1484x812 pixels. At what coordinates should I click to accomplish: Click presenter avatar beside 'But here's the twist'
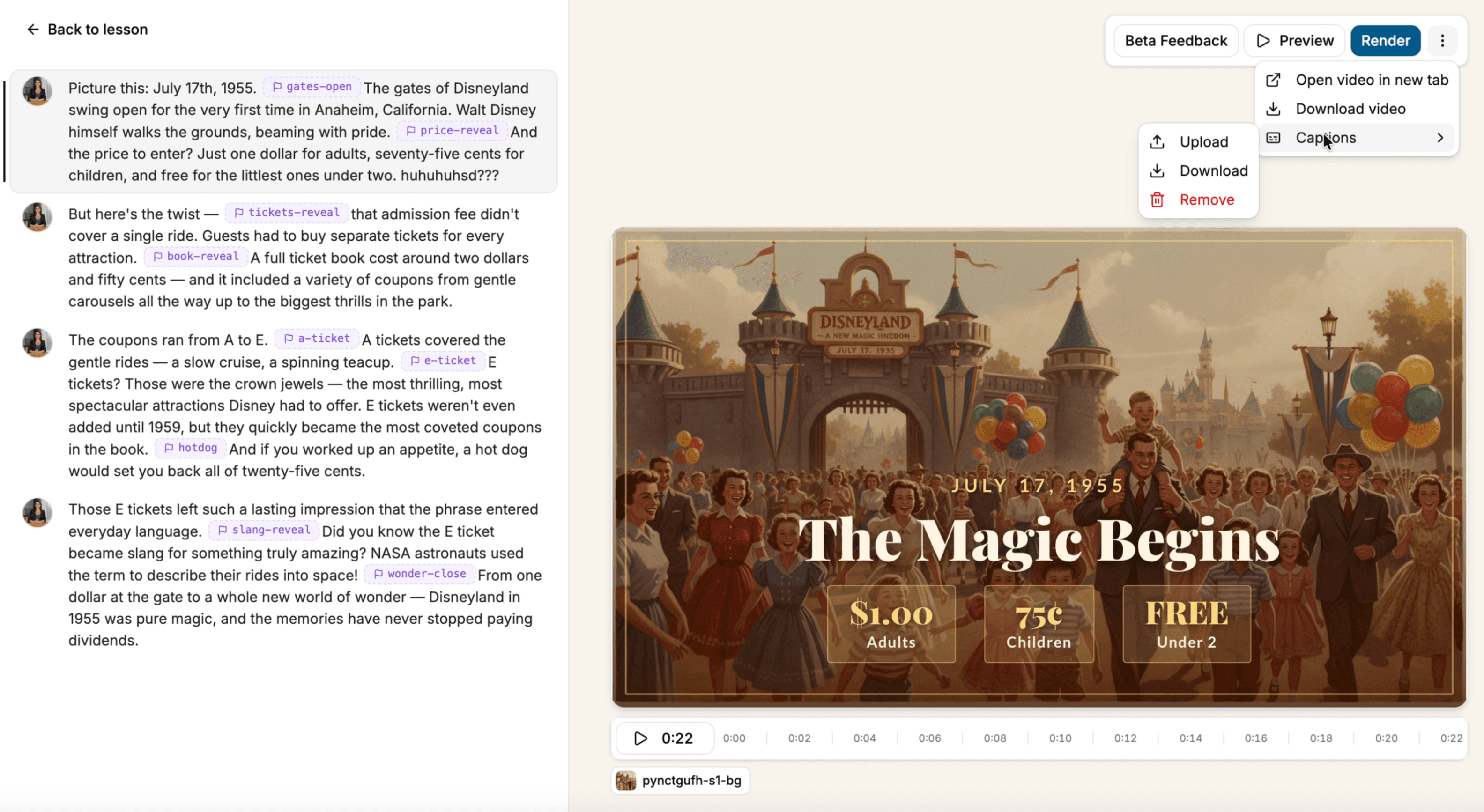[x=37, y=217]
